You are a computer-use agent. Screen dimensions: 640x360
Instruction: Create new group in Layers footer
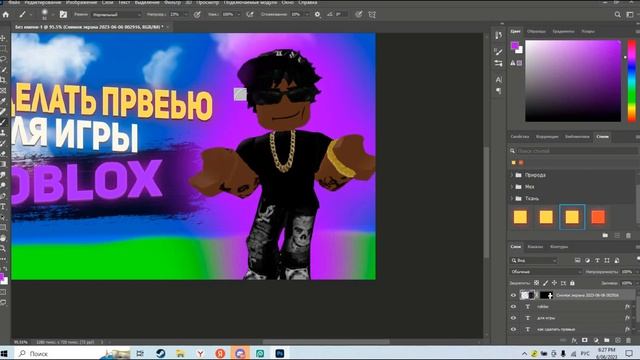point(607,340)
